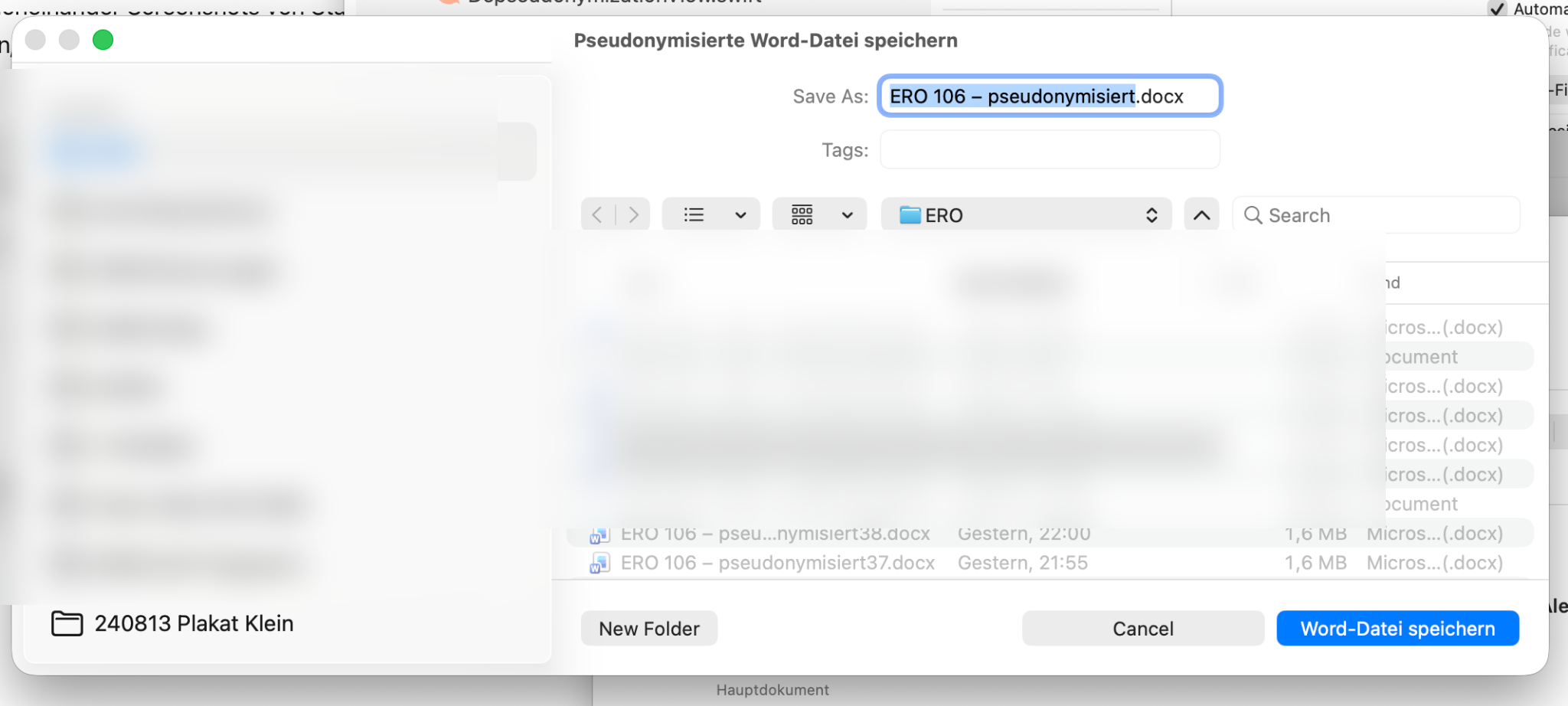
Task: Cancel the save dialog
Action: click(x=1143, y=629)
